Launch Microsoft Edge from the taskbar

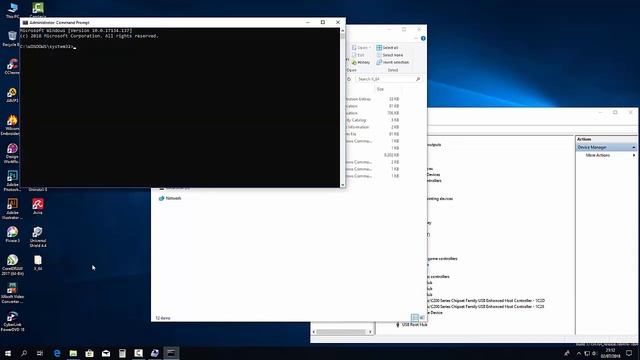(x=57, y=353)
